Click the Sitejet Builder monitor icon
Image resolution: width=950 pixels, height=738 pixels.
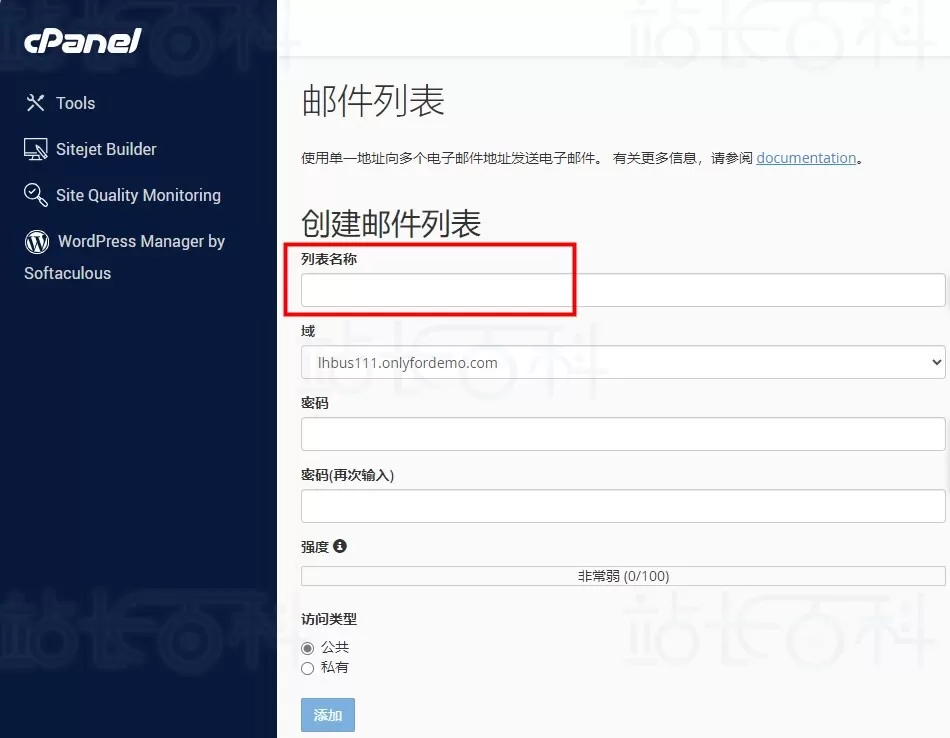coord(36,149)
